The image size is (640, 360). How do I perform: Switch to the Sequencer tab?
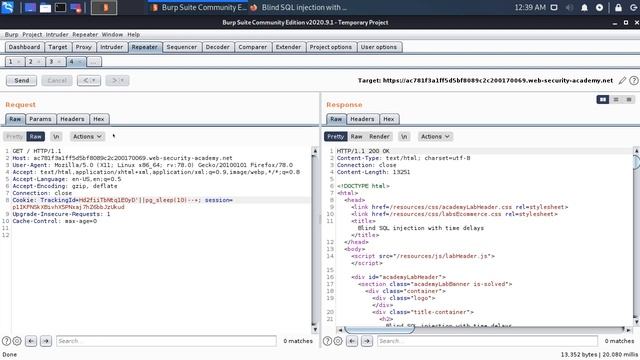point(182,47)
